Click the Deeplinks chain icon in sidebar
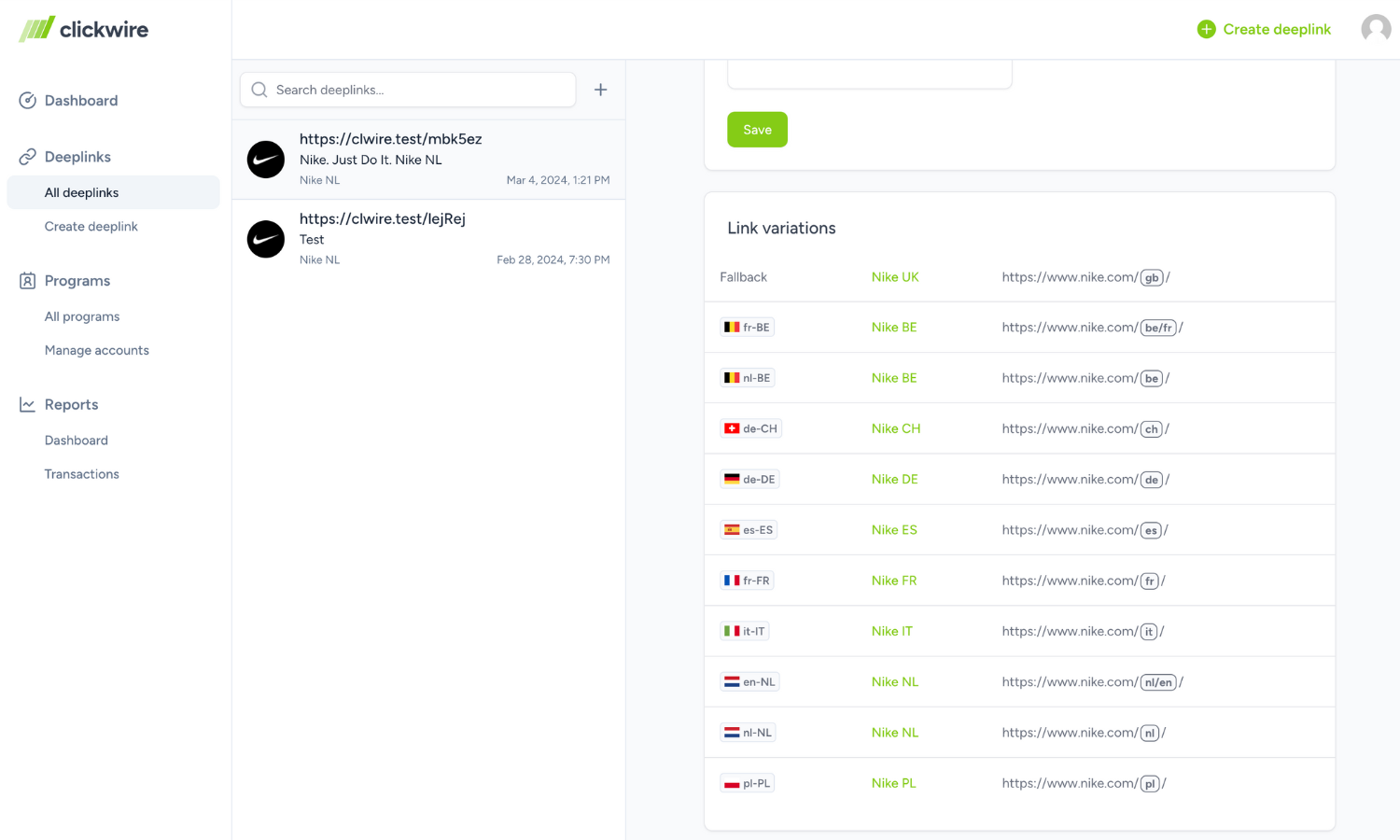Image resolution: width=1400 pixels, height=840 pixels. click(x=28, y=157)
